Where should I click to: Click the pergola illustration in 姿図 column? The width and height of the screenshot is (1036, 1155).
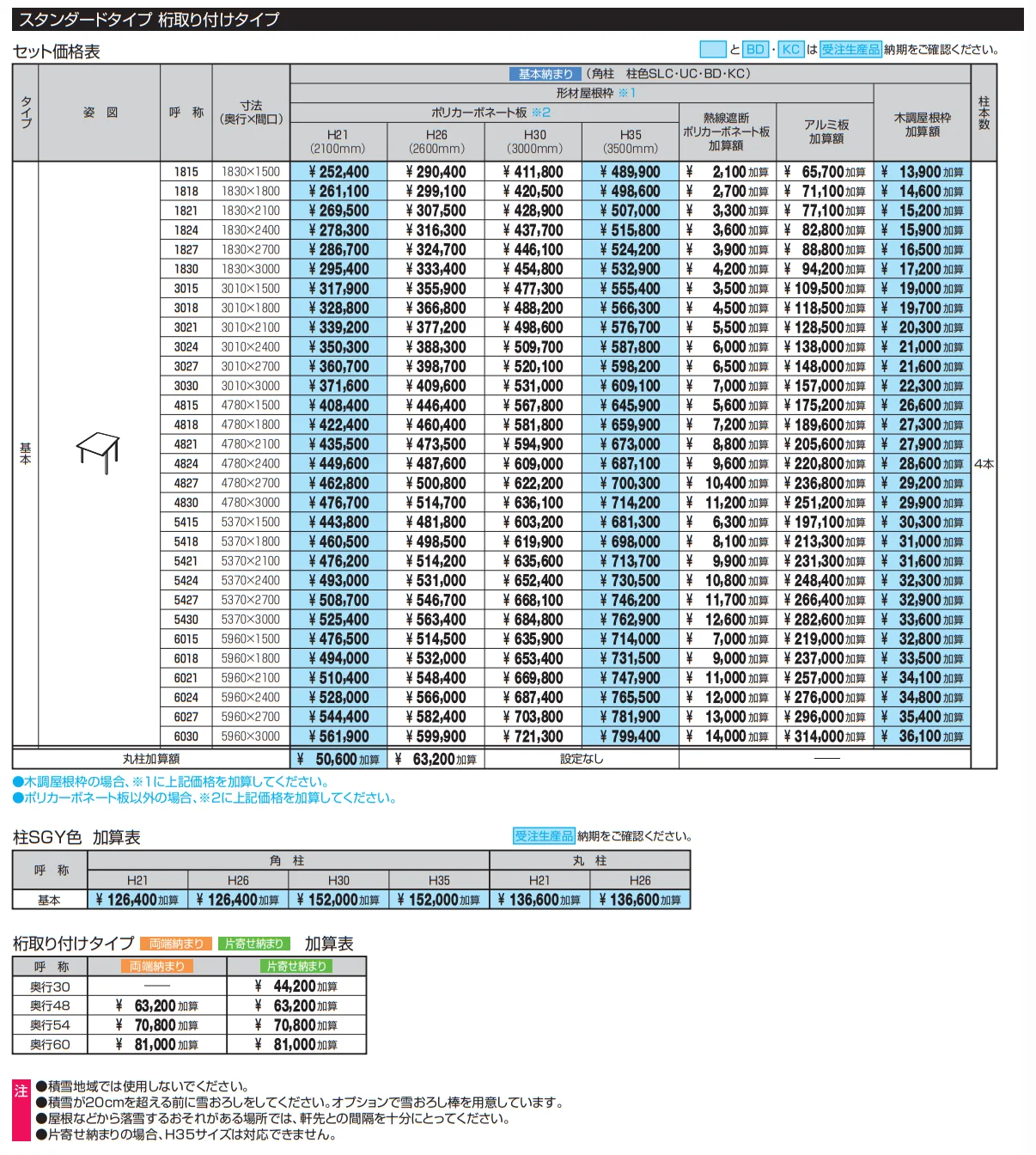[x=98, y=452]
